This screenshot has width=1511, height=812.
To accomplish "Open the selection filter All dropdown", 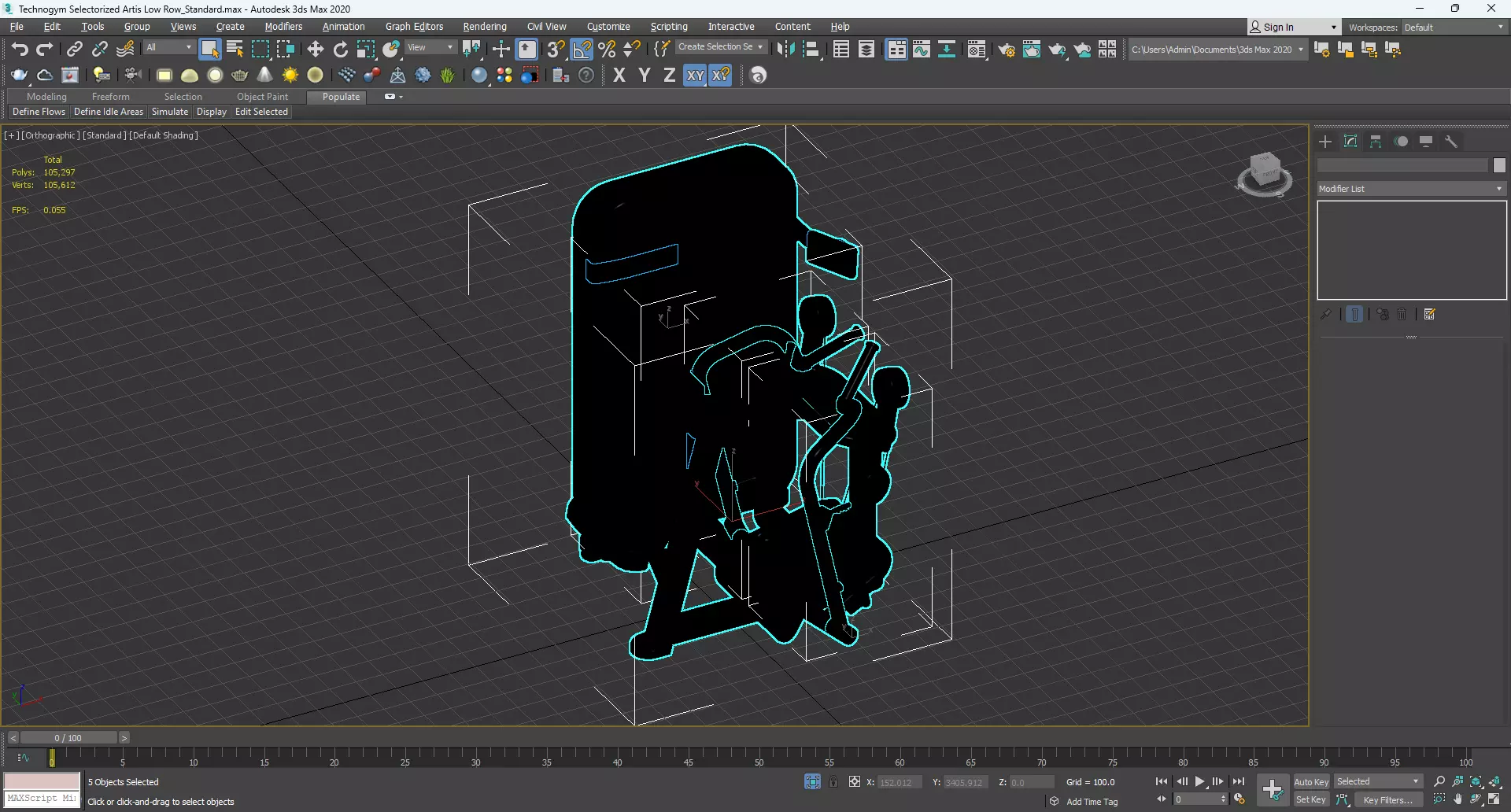I will point(168,48).
